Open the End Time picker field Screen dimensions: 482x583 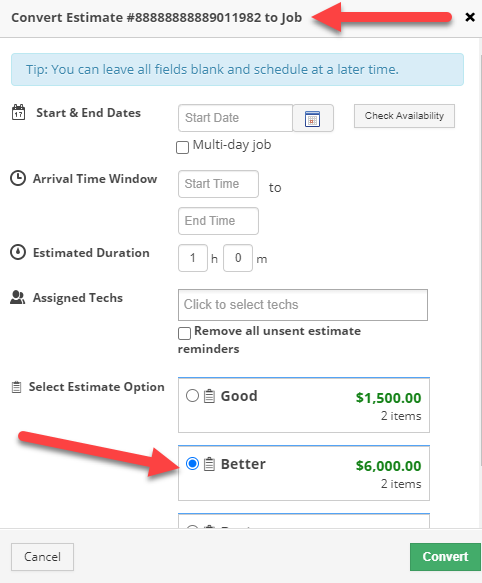click(218, 221)
